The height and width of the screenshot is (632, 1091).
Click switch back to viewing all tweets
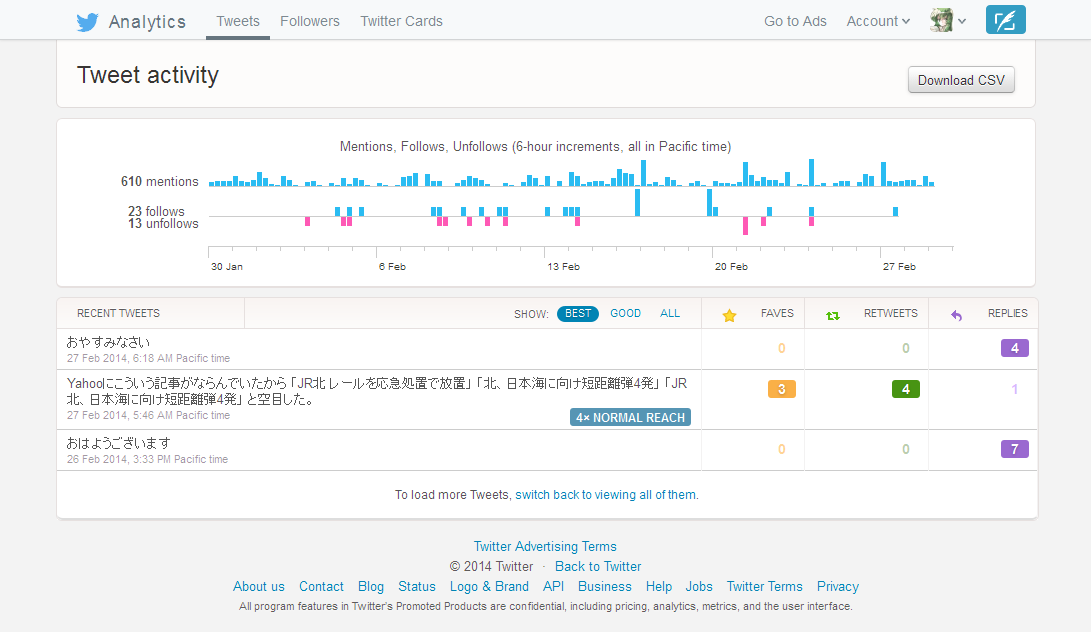coord(606,494)
